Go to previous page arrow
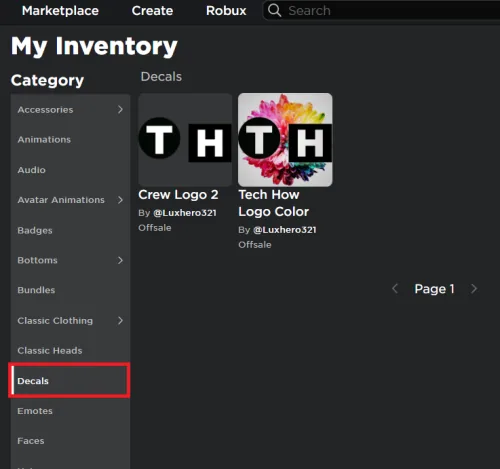Viewport: 500px width, 469px height. coord(395,289)
